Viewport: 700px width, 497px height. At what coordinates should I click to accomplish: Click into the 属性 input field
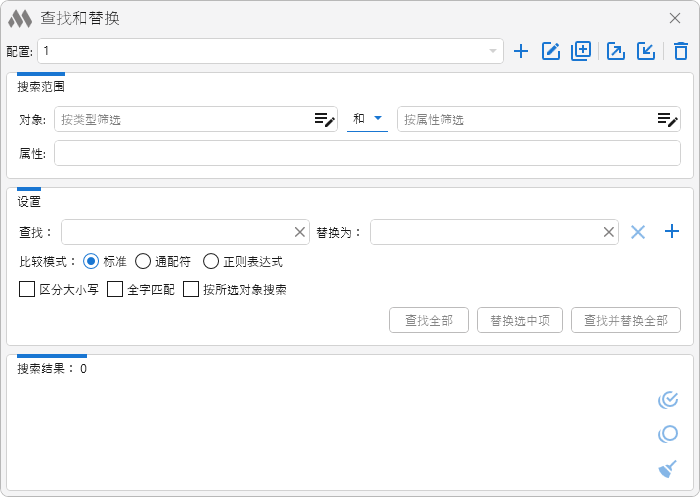[x=367, y=153]
